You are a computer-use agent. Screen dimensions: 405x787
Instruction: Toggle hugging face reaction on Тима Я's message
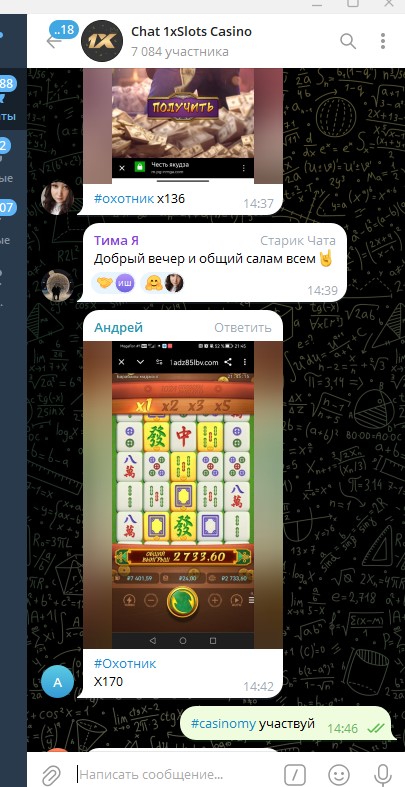click(162, 284)
